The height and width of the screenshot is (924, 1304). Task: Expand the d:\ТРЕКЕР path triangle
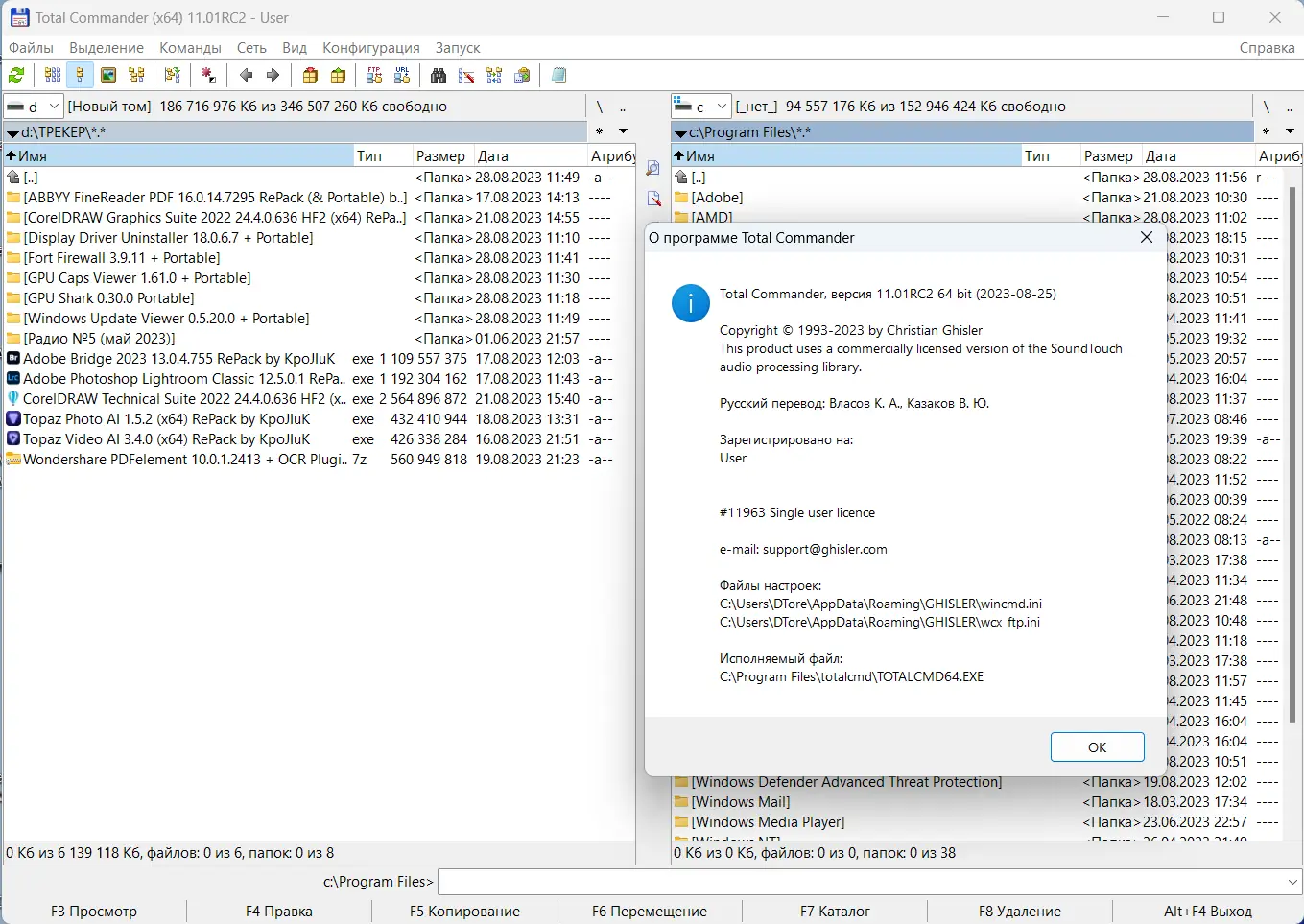click(12, 133)
